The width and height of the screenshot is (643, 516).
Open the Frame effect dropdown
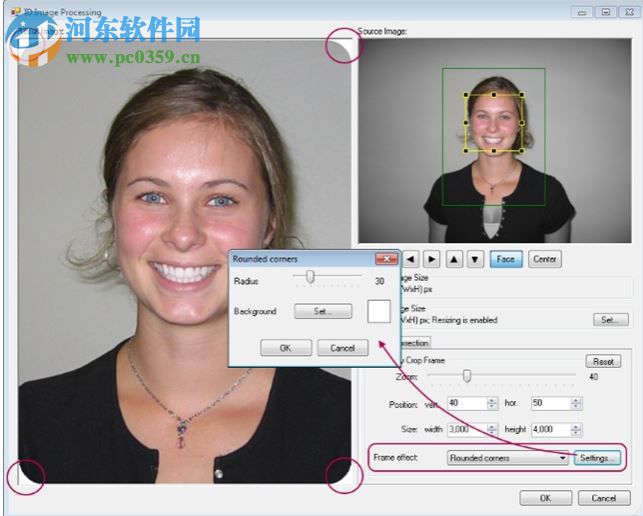pos(507,458)
